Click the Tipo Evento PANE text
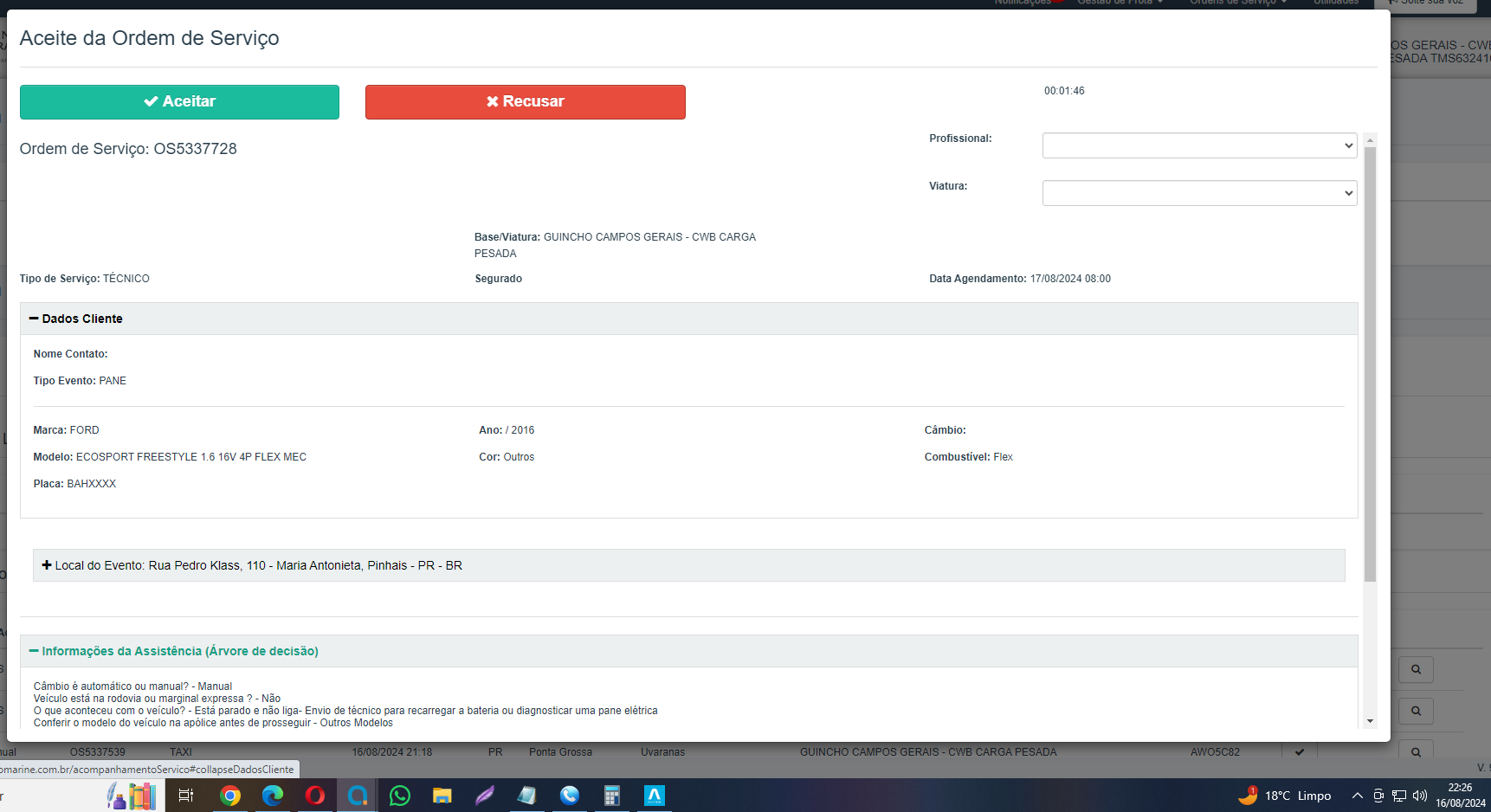Image resolution: width=1491 pixels, height=812 pixels. 80,381
